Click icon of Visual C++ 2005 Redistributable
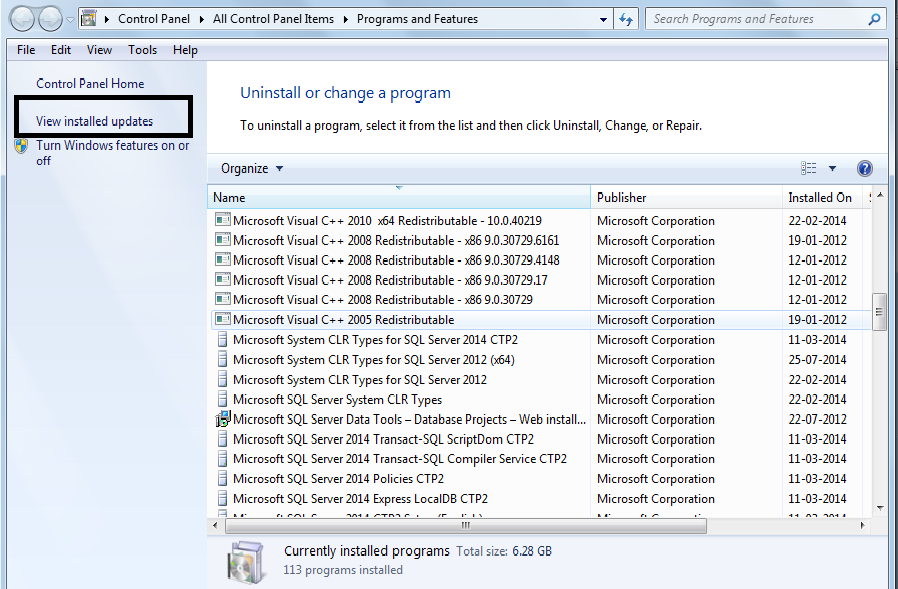Image resolution: width=898 pixels, height=589 pixels. click(x=222, y=319)
